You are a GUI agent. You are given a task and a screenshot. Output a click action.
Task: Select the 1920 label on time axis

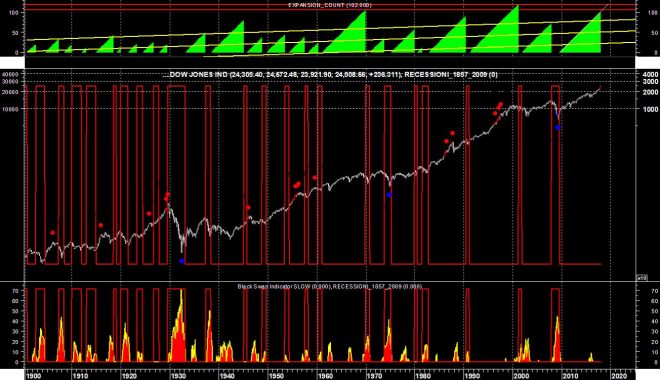129,376
